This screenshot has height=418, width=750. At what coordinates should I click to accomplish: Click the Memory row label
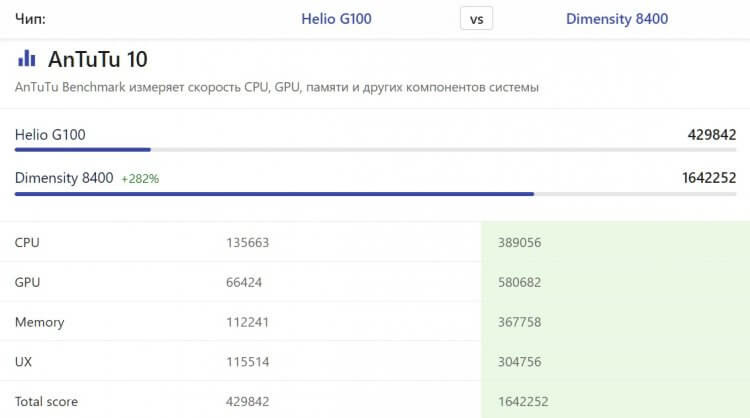click(x=39, y=322)
